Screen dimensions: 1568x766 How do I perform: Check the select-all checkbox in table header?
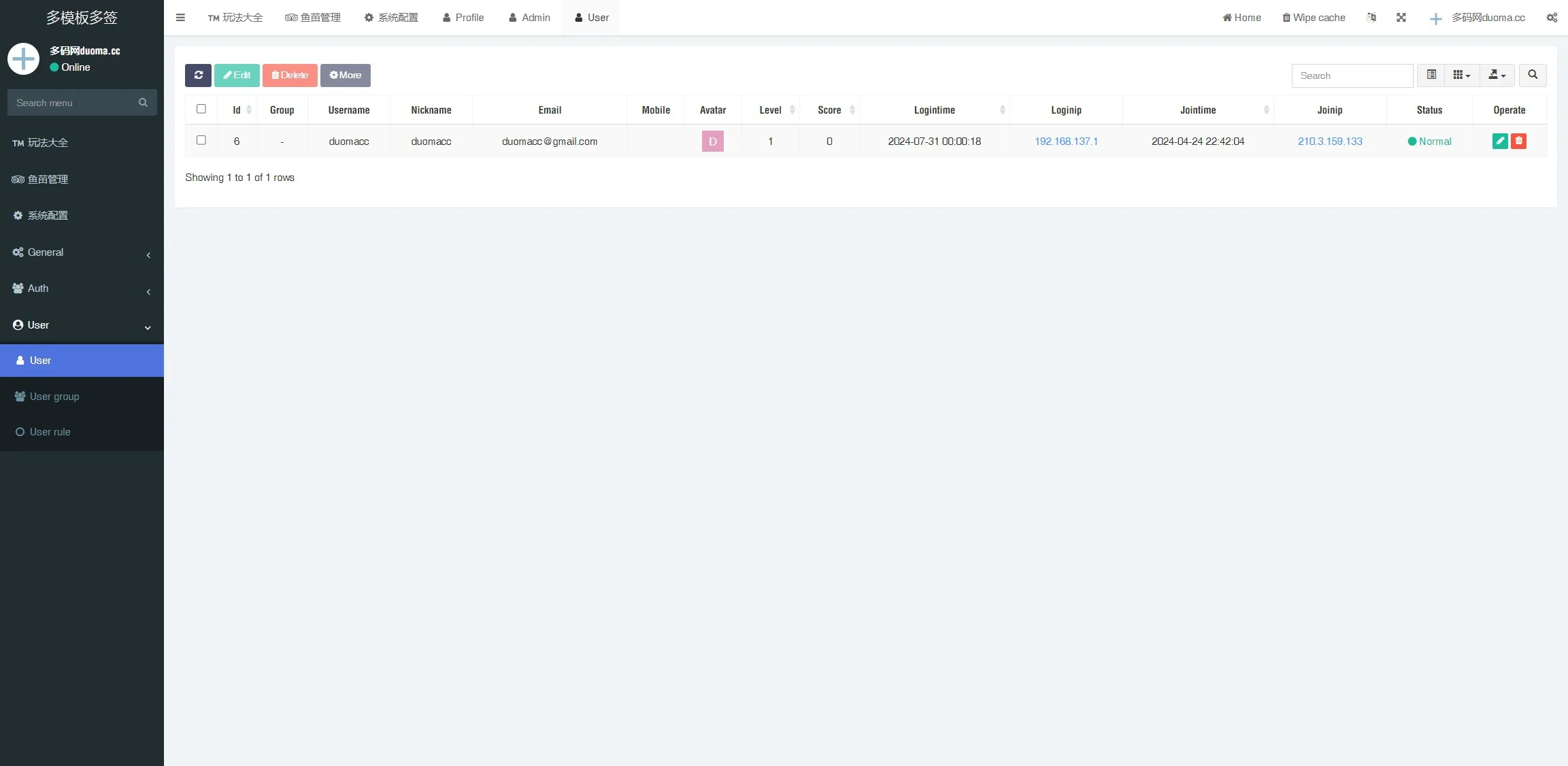point(201,109)
